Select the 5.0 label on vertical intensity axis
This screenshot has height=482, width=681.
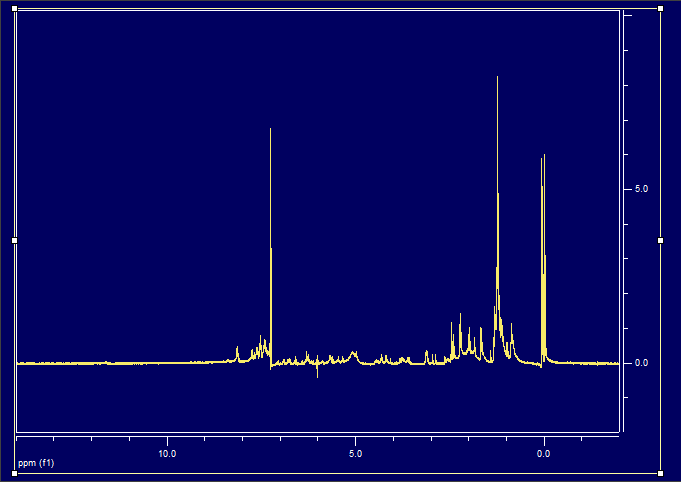click(641, 189)
